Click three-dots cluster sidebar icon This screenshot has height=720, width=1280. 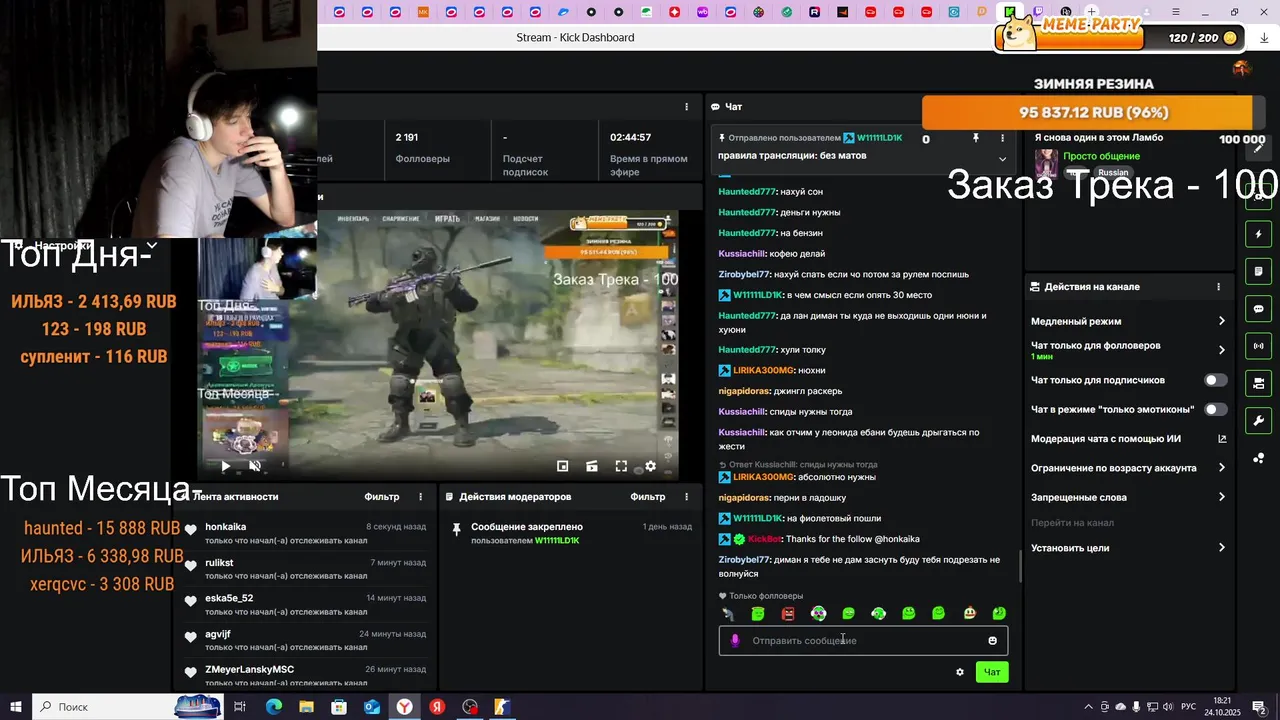[1259, 458]
